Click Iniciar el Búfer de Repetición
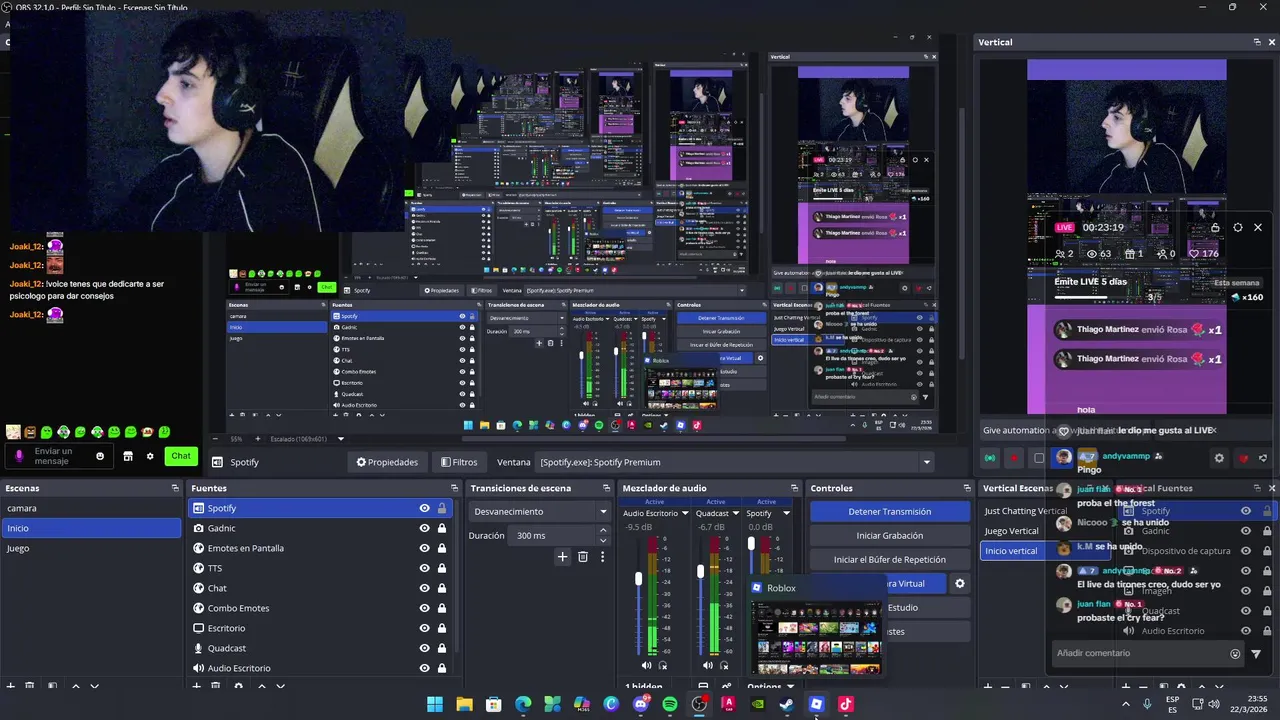 pyautogui.click(x=889, y=559)
